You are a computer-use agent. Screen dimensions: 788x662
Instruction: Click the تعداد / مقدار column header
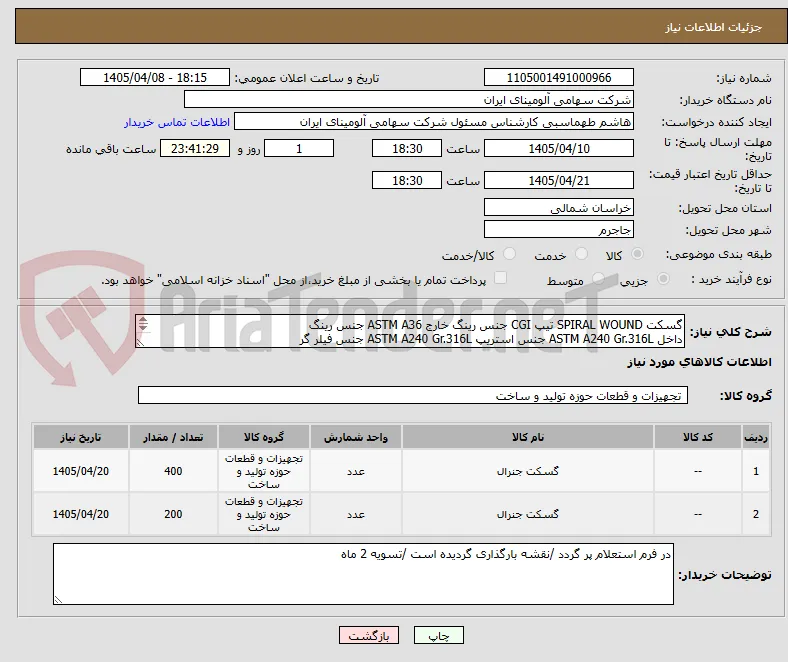tap(173, 437)
